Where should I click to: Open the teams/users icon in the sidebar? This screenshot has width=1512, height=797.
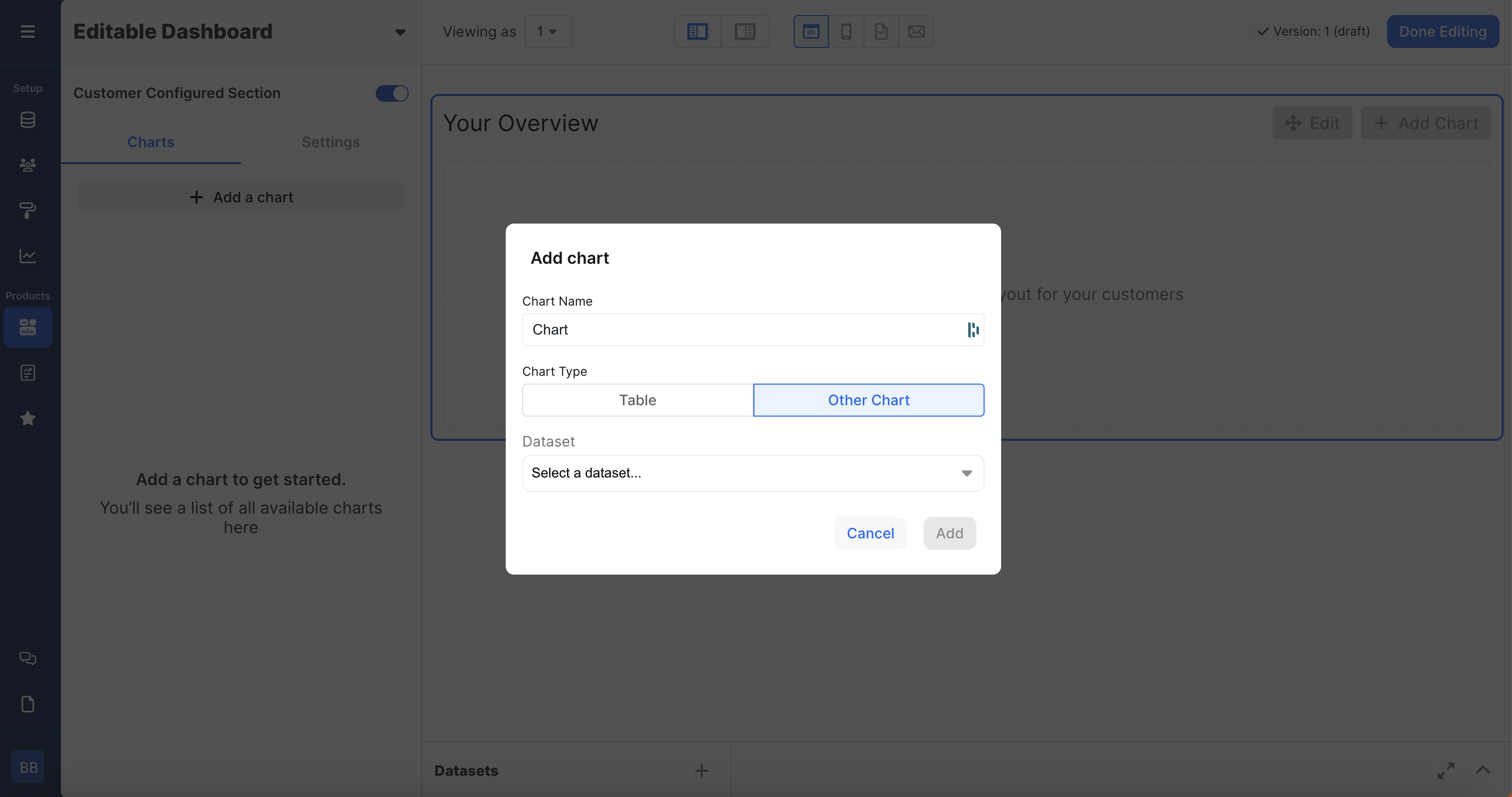27,165
